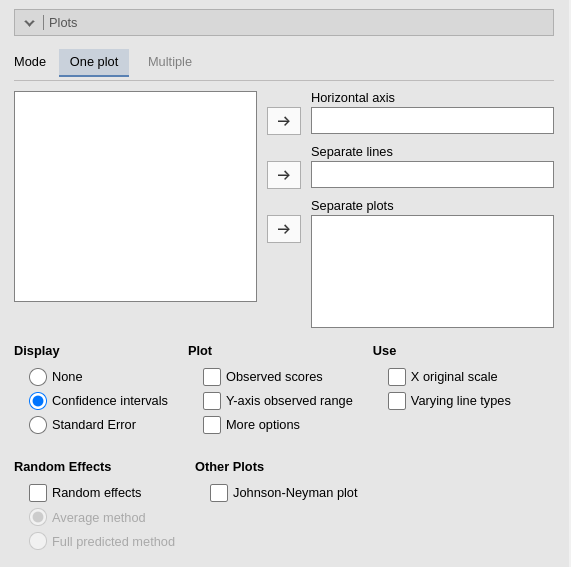The height and width of the screenshot is (567, 571).
Task: Choose Confidence intervals display option
Action: tap(38, 401)
